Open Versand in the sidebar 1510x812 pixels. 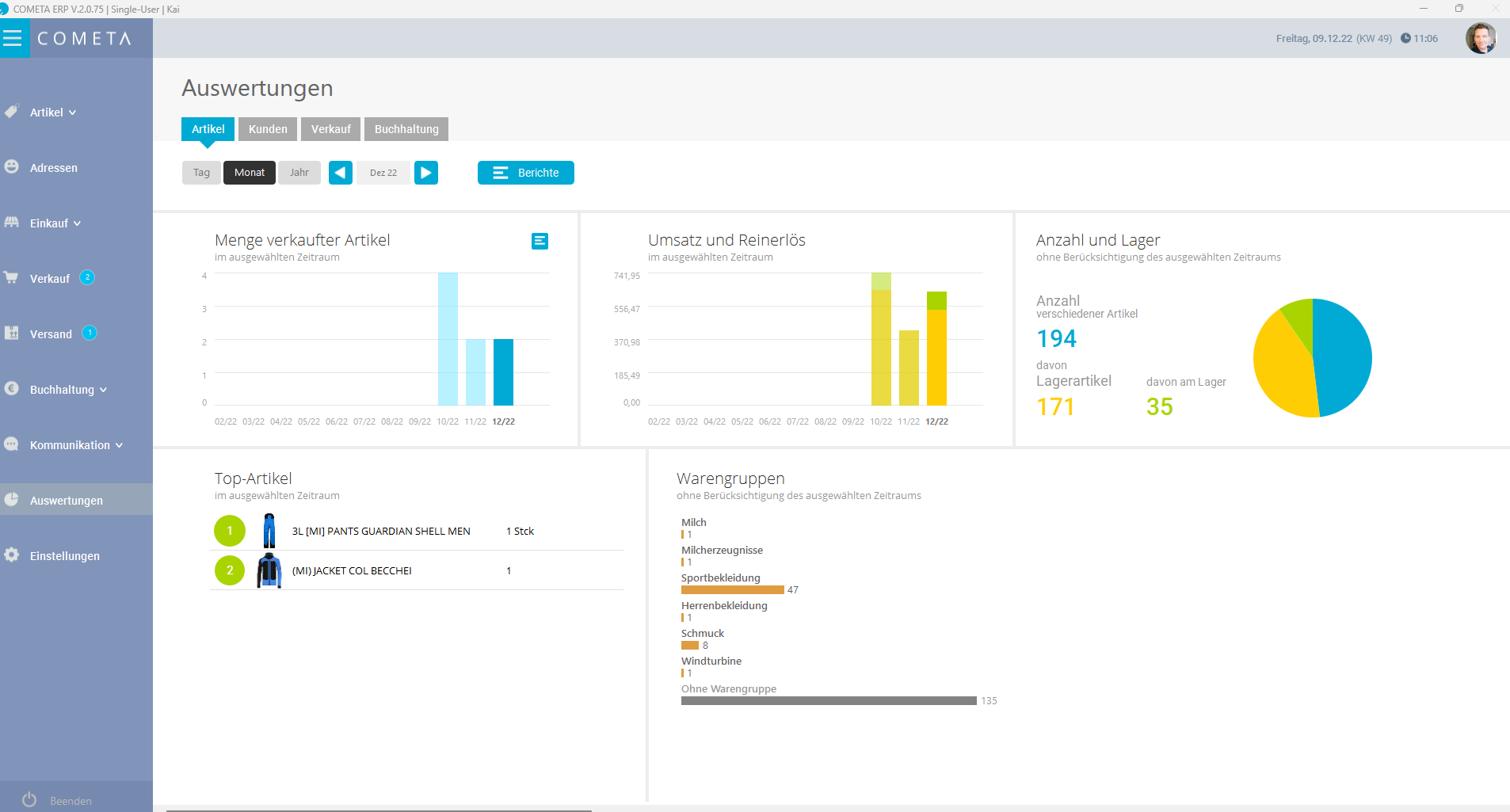click(51, 334)
